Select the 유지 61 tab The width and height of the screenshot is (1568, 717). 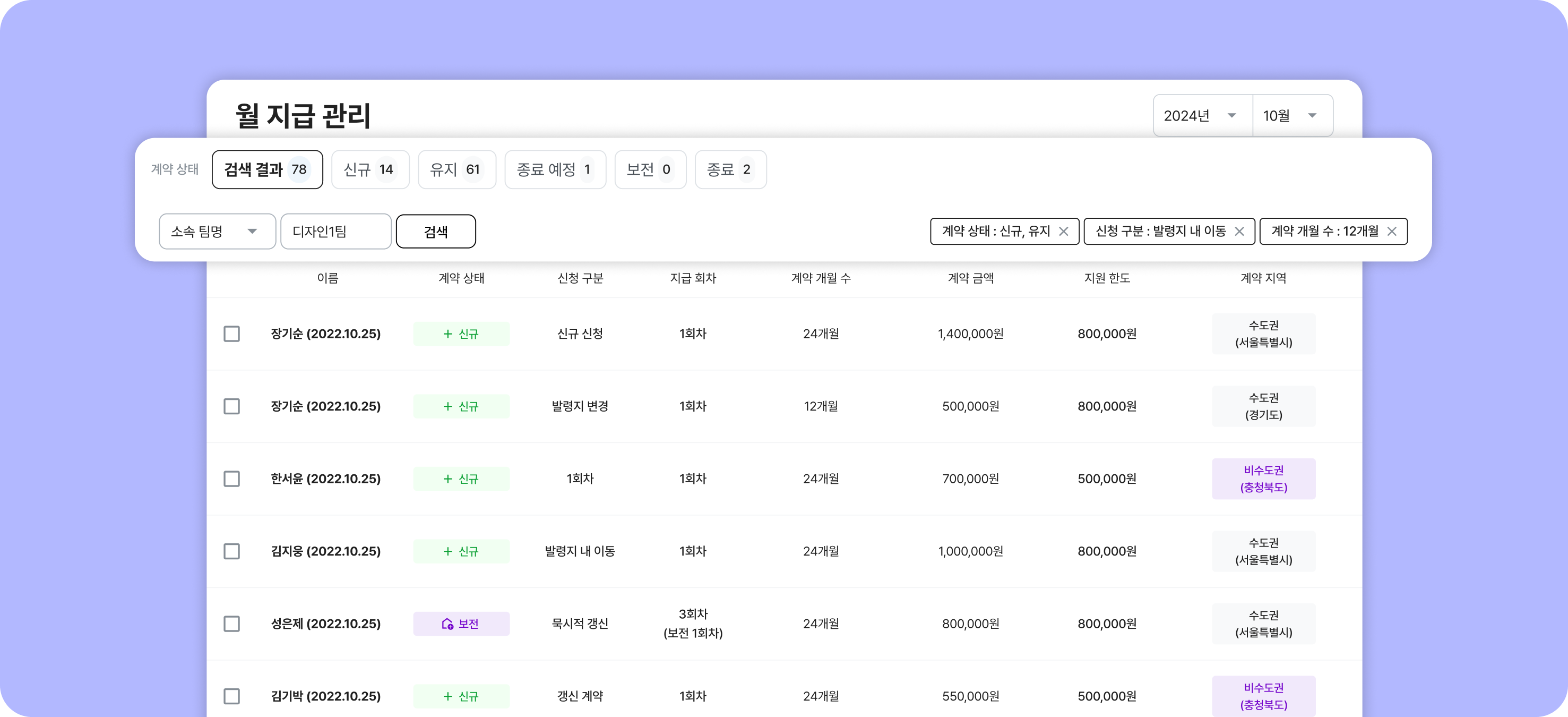click(456, 169)
